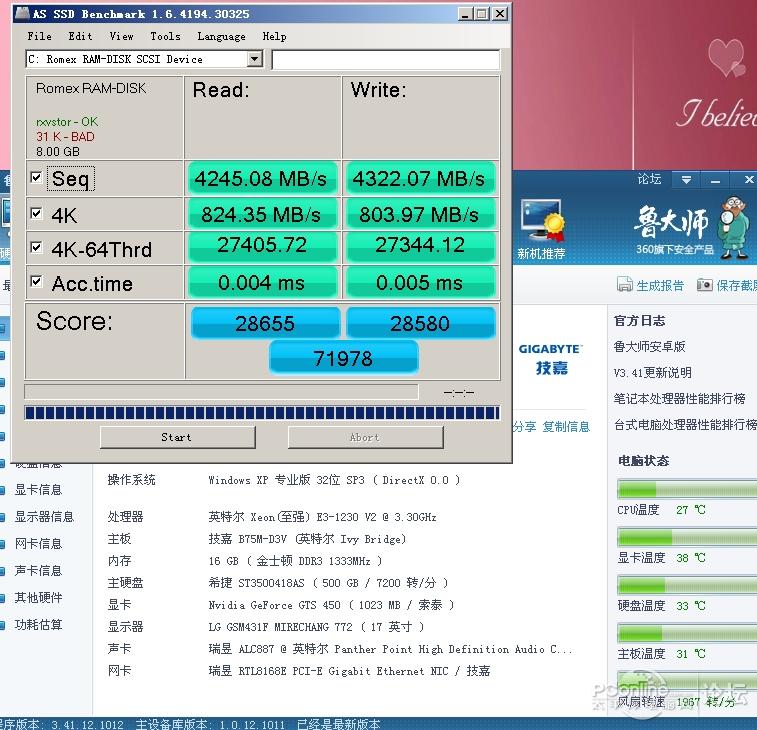Close the AS SSD Benchmark window

(x=500, y=14)
